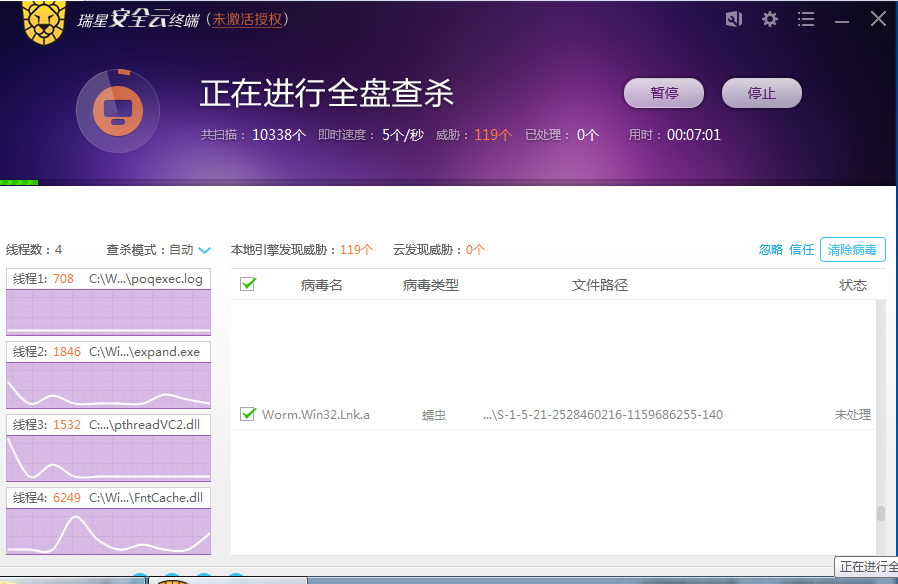This screenshot has width=898, height=584.
Task: Minimize the Rising security window
Action: [842, 21]
